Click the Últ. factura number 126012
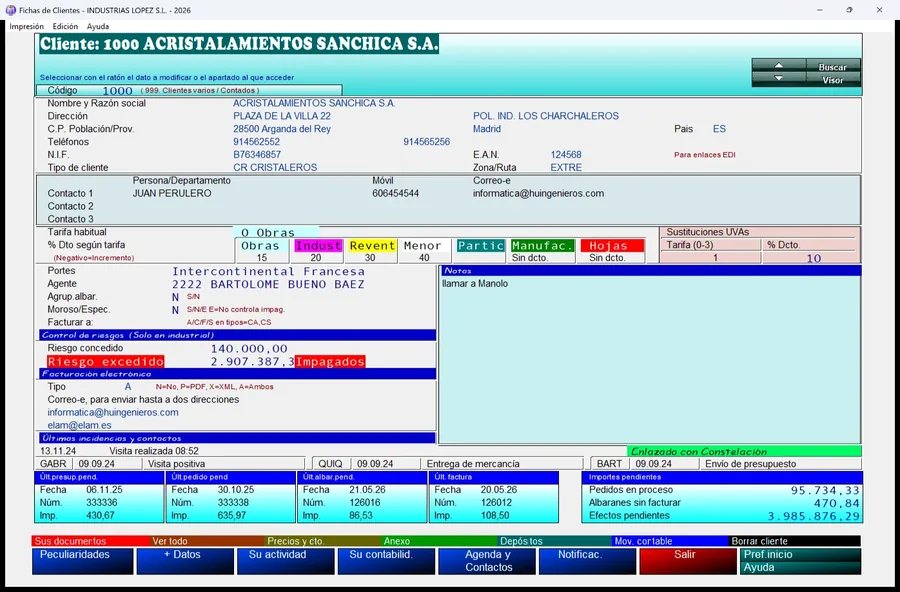The height and width of the screenshot is (592, 900). [496, 502]
